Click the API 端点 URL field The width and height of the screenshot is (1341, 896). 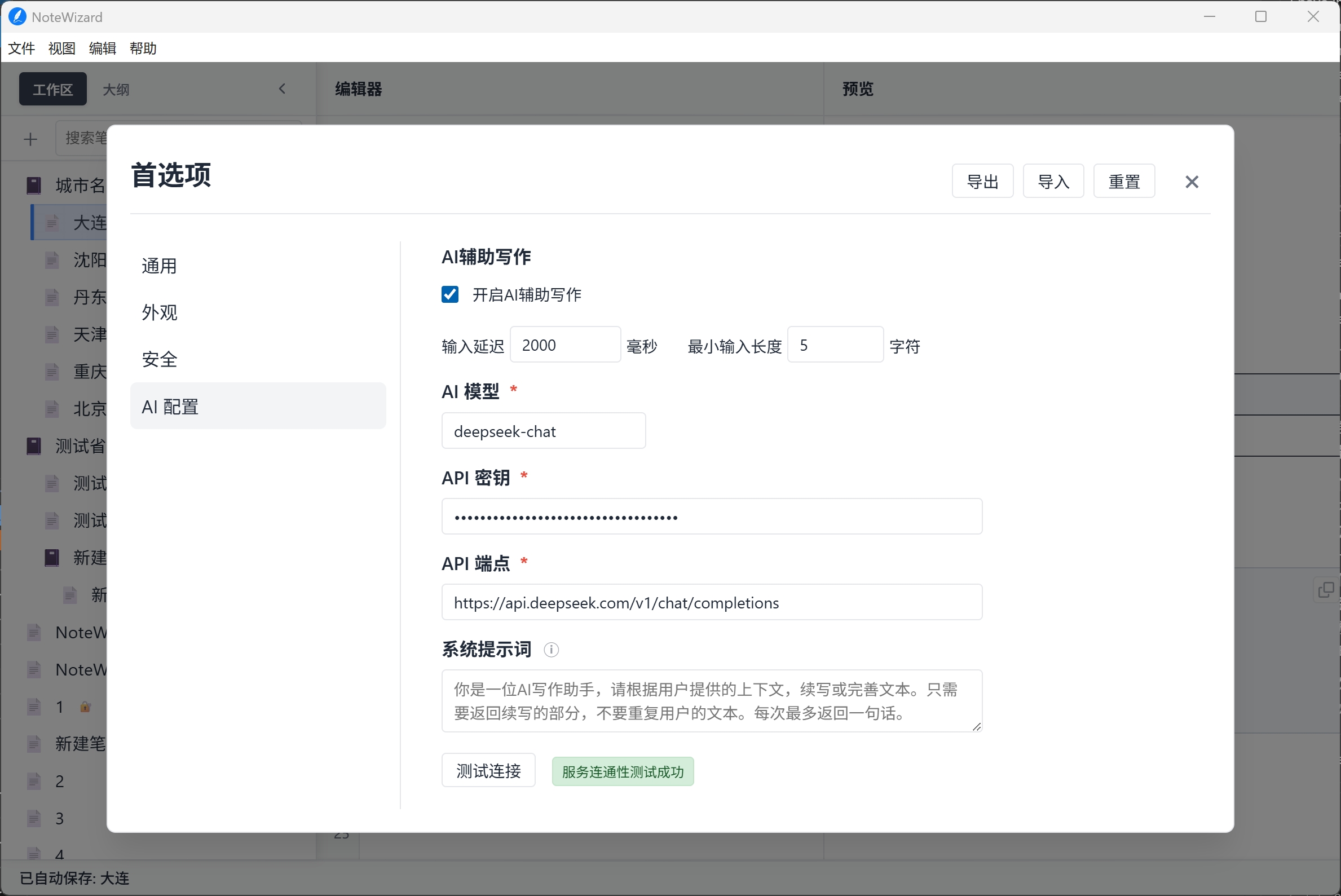click(x=712, y=602)
